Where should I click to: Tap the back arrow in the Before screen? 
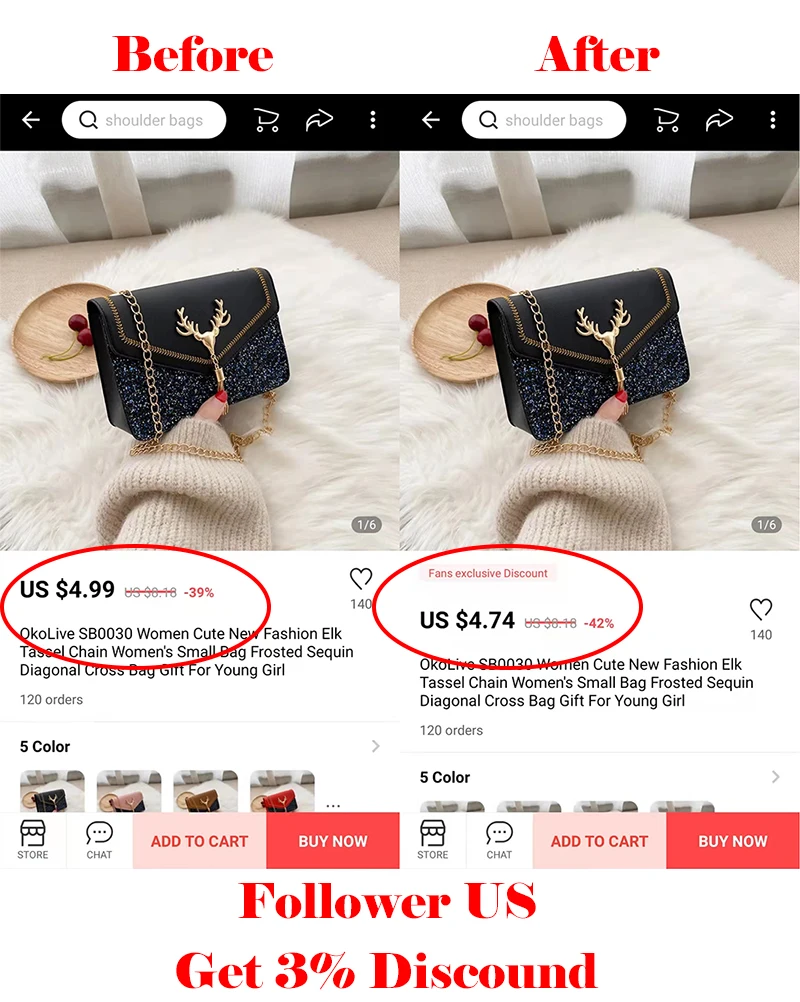[31, 119]
